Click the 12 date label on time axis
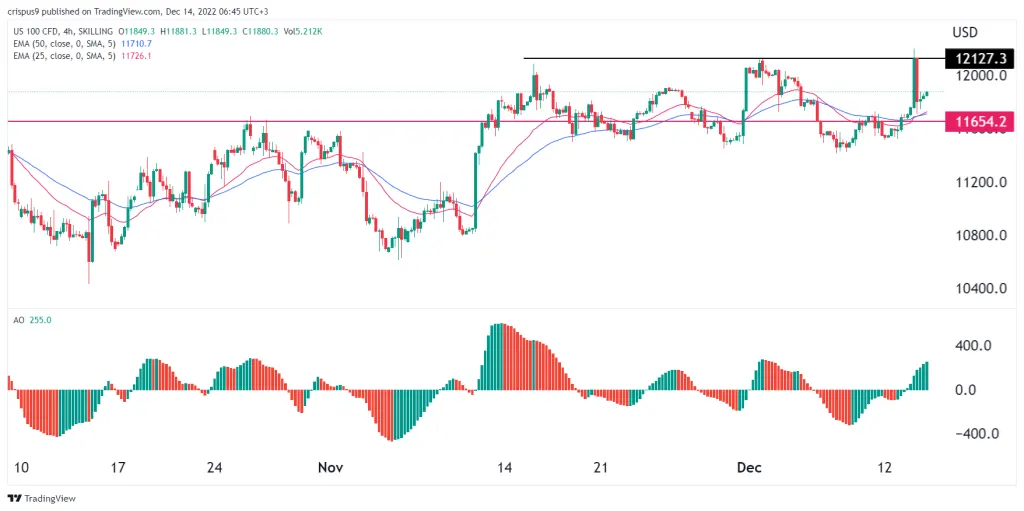The height and width of the screenshot is (511, 1024). 885,469
